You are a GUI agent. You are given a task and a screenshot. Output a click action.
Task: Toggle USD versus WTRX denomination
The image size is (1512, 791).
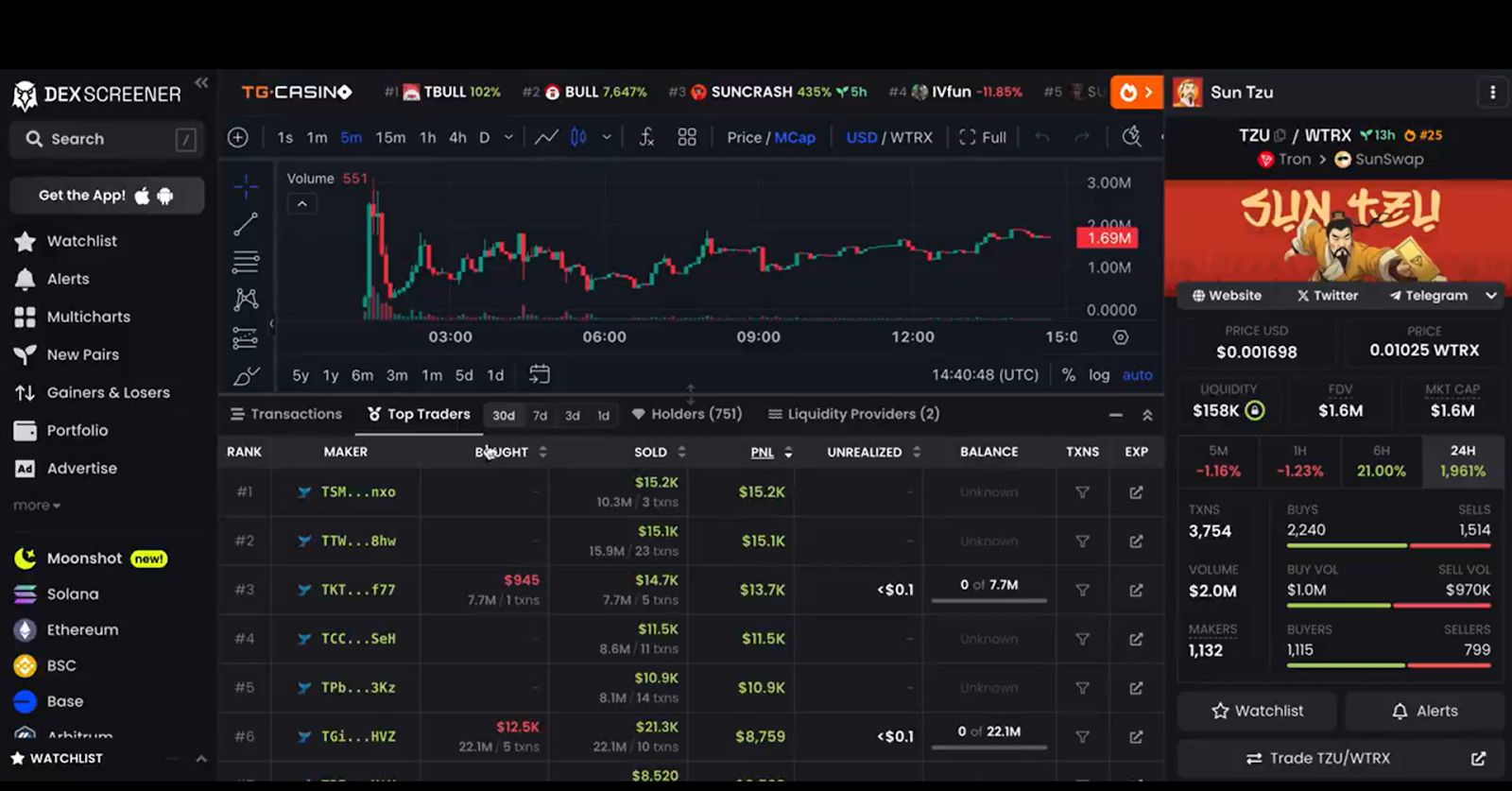(889, 137)
